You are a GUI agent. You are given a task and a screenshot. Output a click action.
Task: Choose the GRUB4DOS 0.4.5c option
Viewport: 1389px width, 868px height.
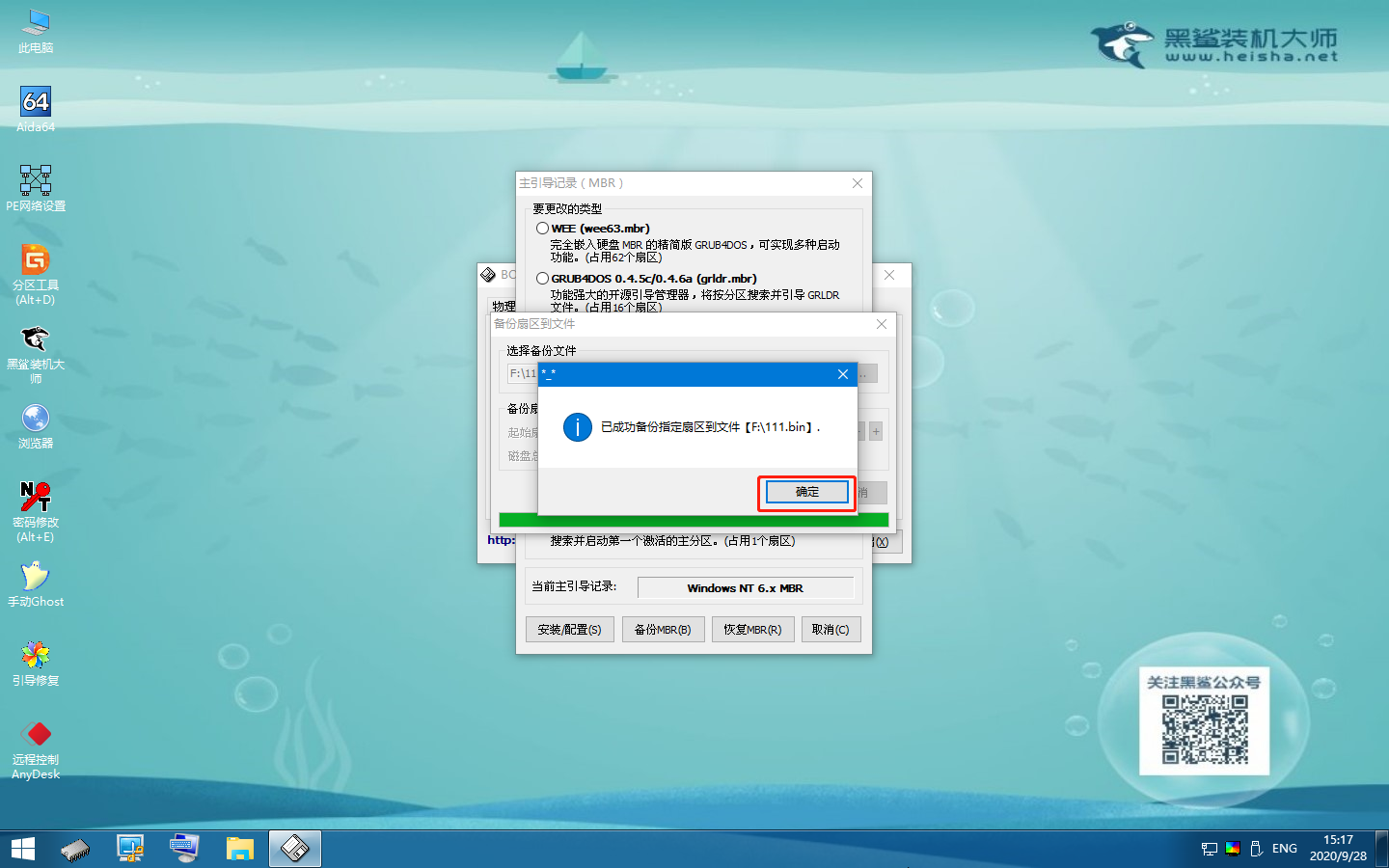[543, 278]
